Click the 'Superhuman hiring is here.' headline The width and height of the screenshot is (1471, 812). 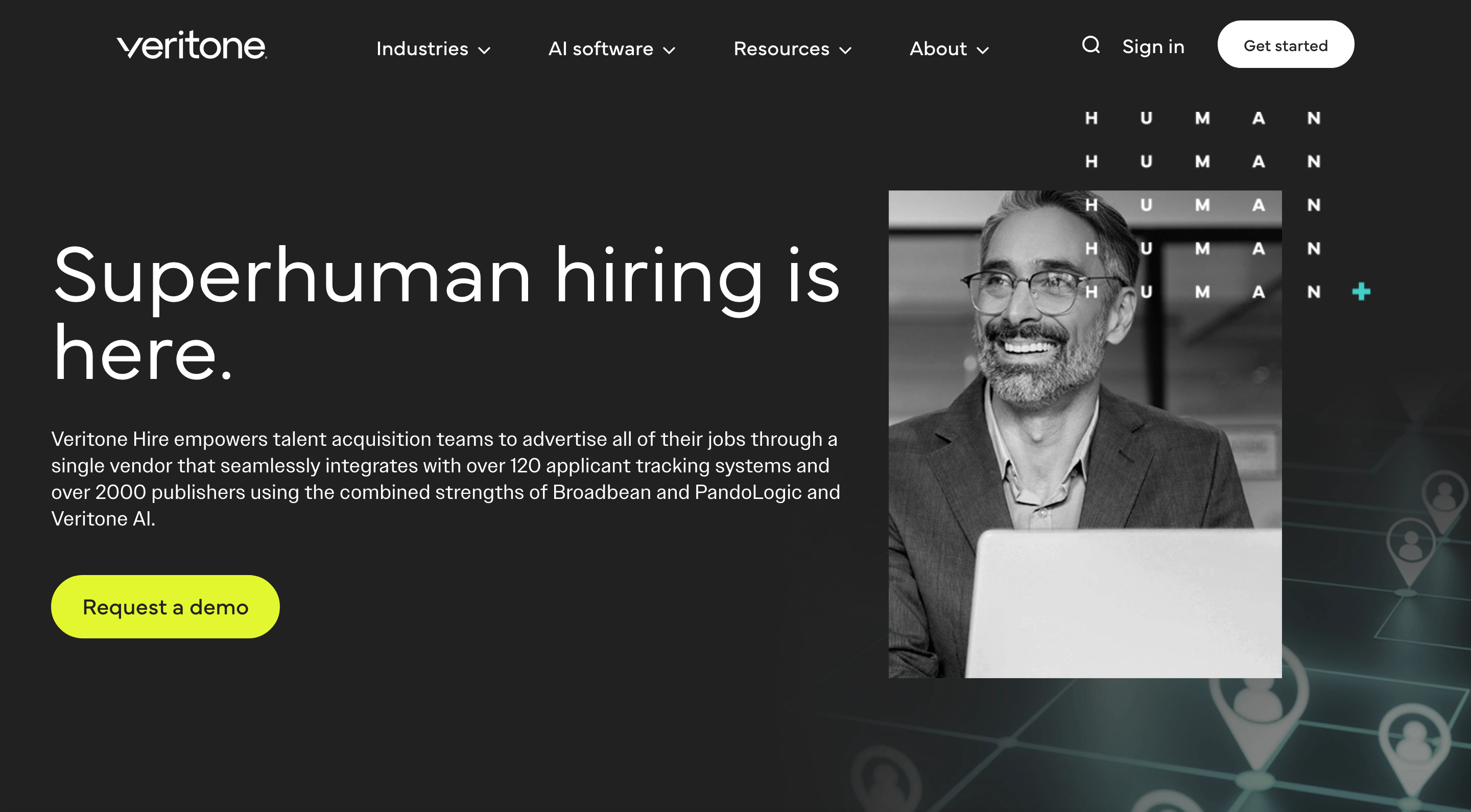pos(446,313)
